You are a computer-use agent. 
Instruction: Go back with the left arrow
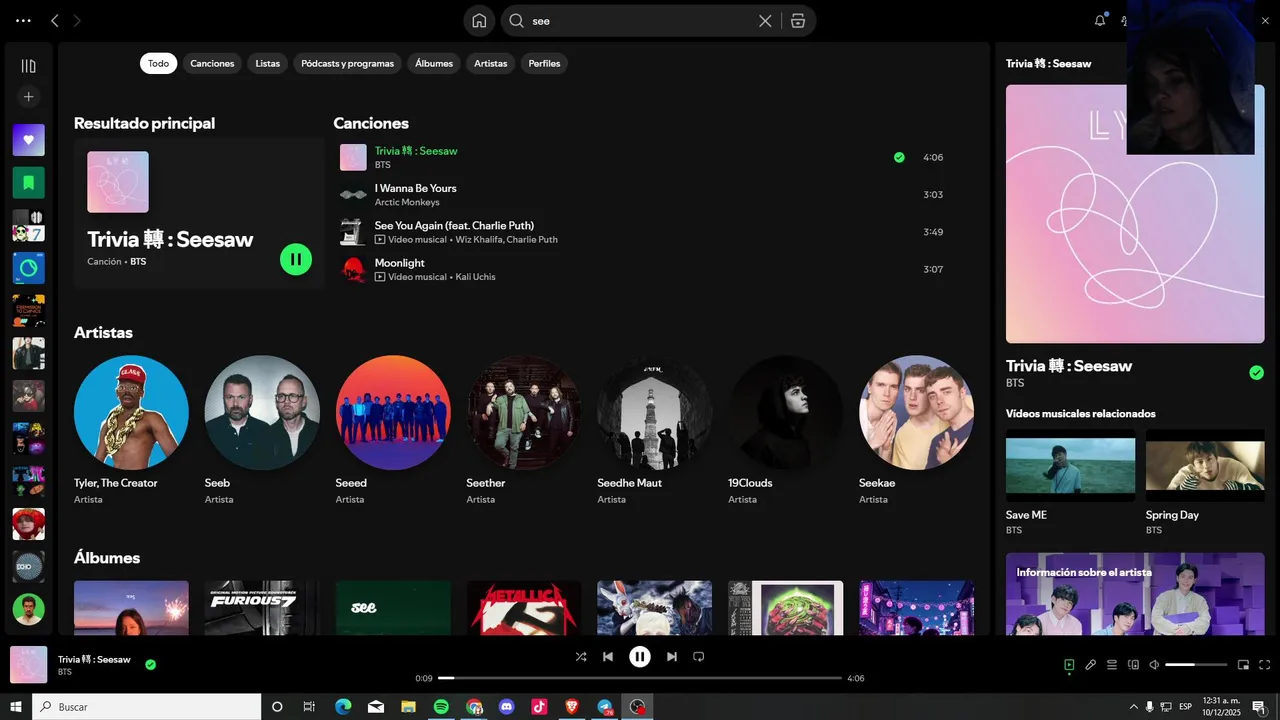[55, 20]
